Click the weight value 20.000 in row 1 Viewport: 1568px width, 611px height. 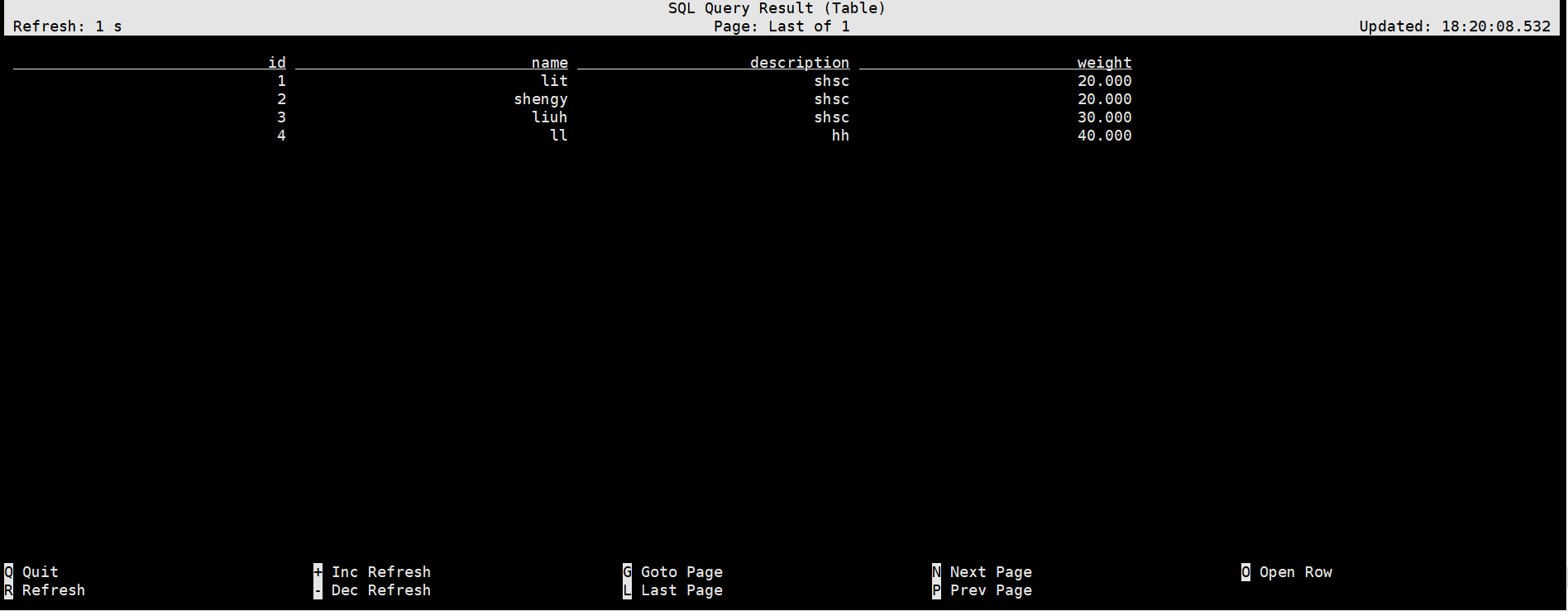(x=1104, y=81)
